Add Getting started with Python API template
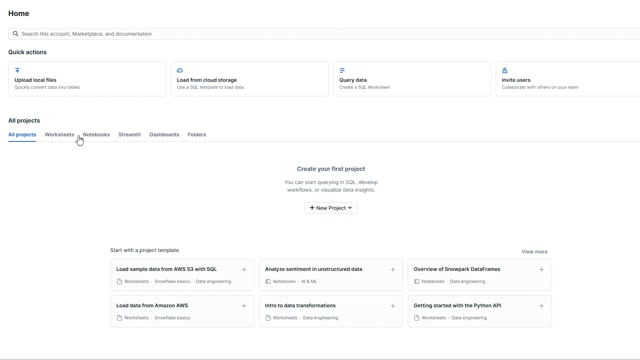The height and width of the screenshot is (360, 640). point(541,306)
